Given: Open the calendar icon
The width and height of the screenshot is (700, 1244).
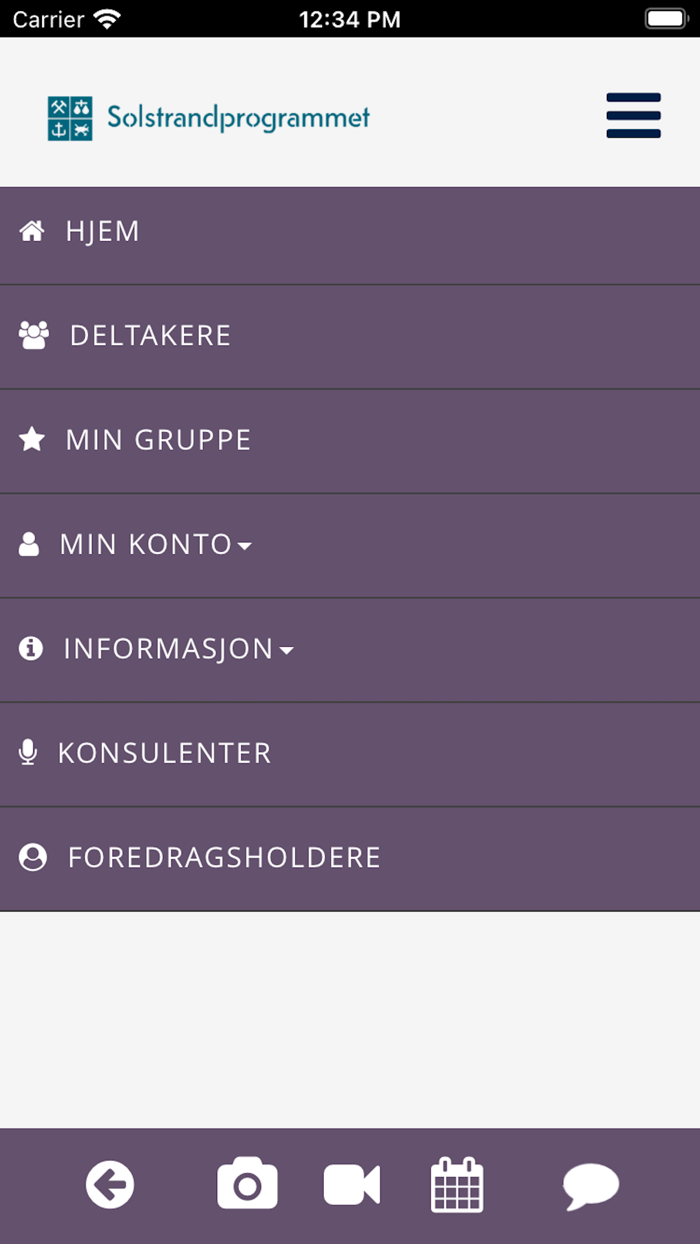Looking at the screenshot, I should 457,1186.
